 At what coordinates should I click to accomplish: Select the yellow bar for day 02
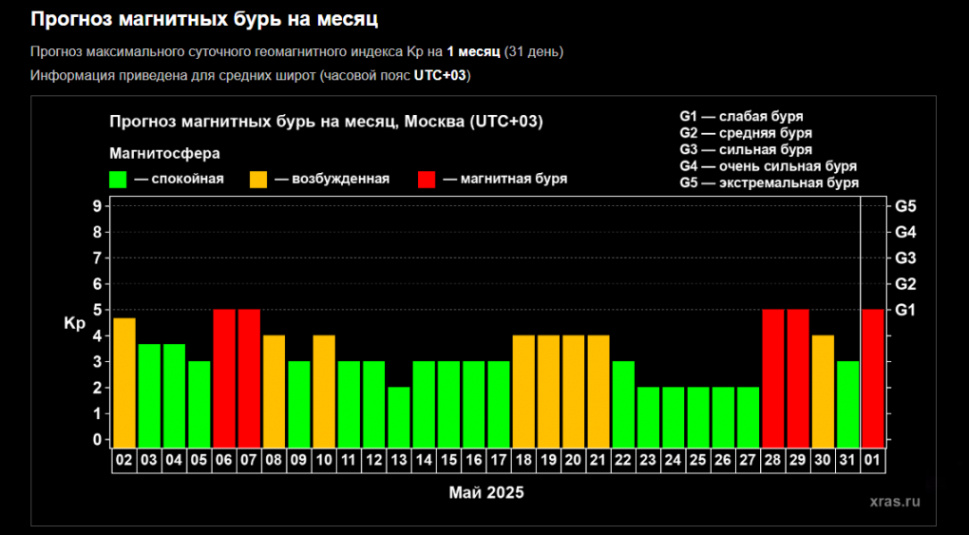coord(124,382)
